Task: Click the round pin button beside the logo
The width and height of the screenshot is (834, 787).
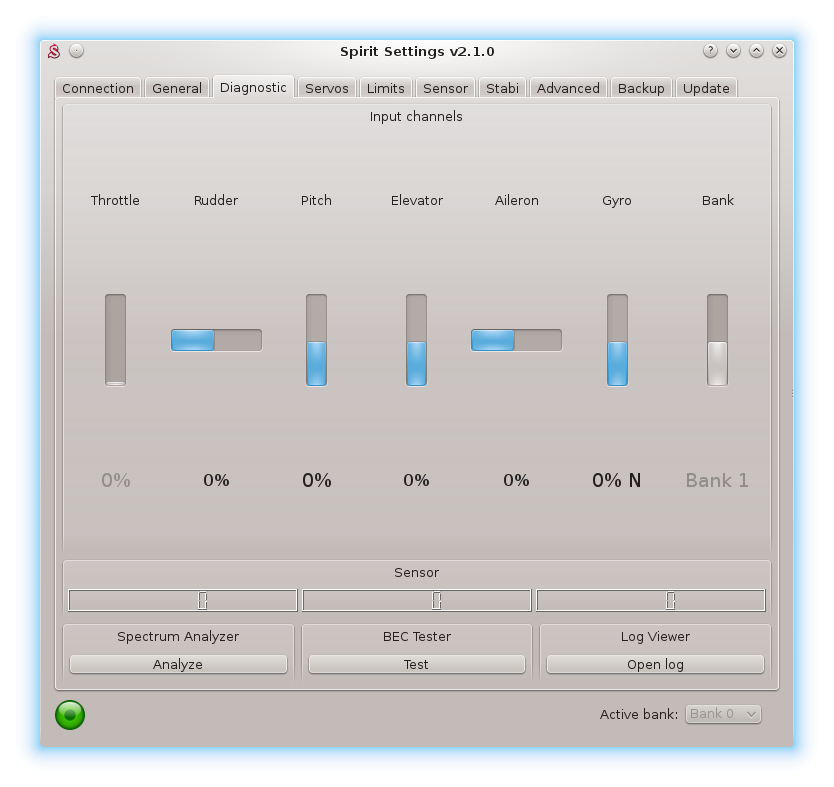Action: tap(77, 51)
